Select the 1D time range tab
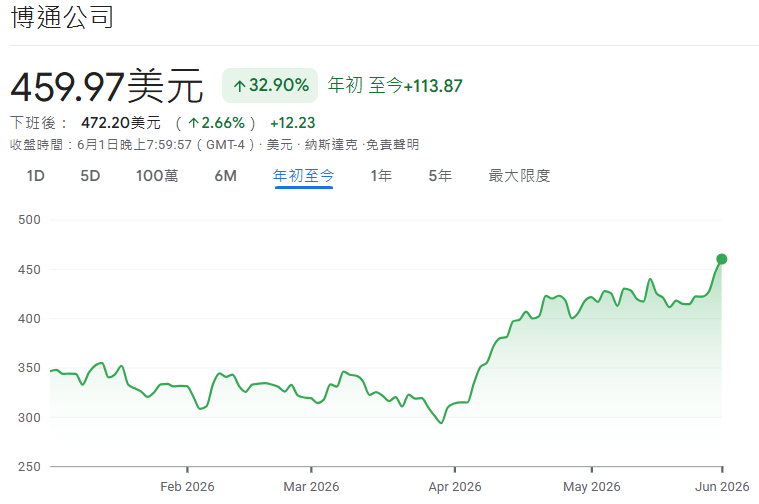The height and width of the screenshot is (504, 759). click(x=35, y=176)
